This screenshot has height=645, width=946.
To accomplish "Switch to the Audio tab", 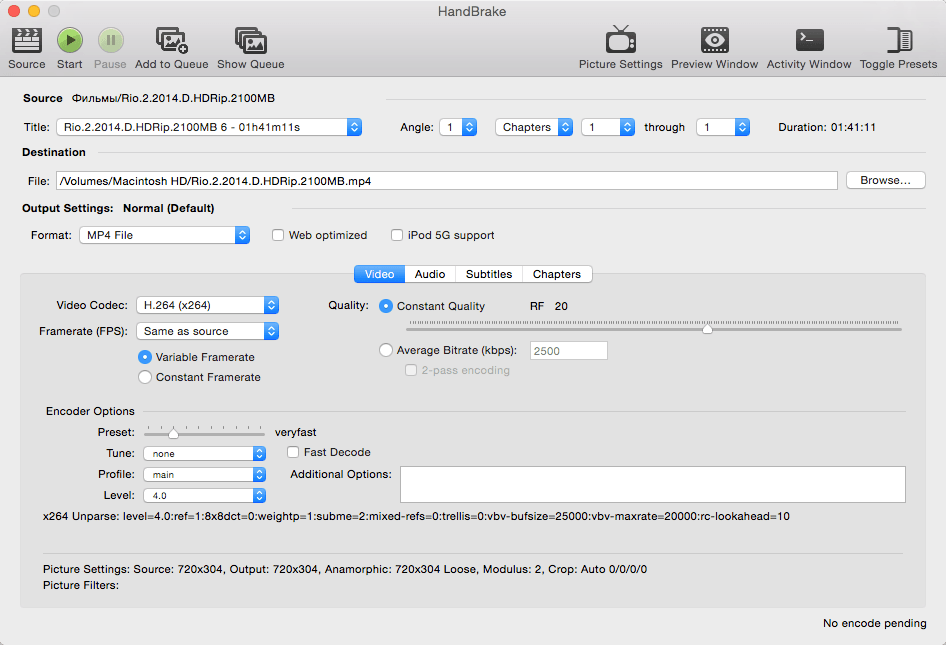I will pyautogui.click(x=430, y=274).
